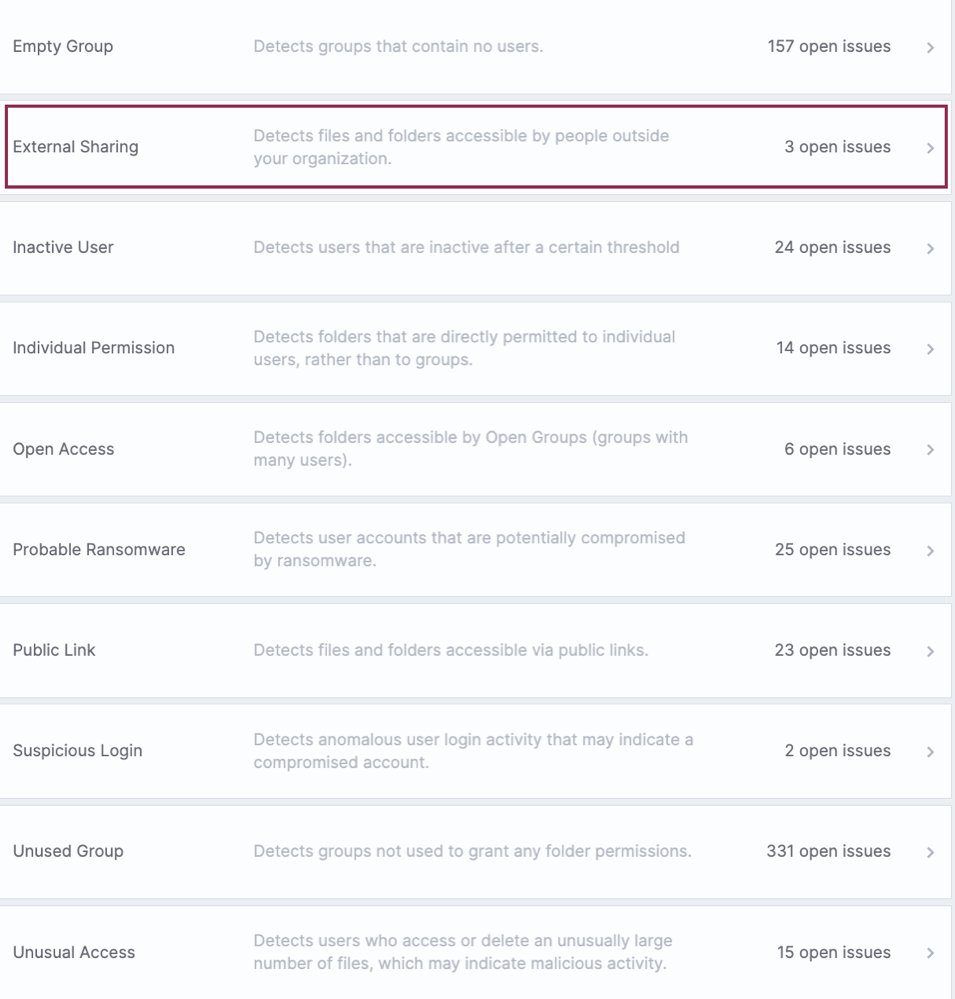Image resolution: width=955 pixels, height=999 pixels.
Task: Click the Suspicious Login chevron icon
Action: [x=930, y=752]
